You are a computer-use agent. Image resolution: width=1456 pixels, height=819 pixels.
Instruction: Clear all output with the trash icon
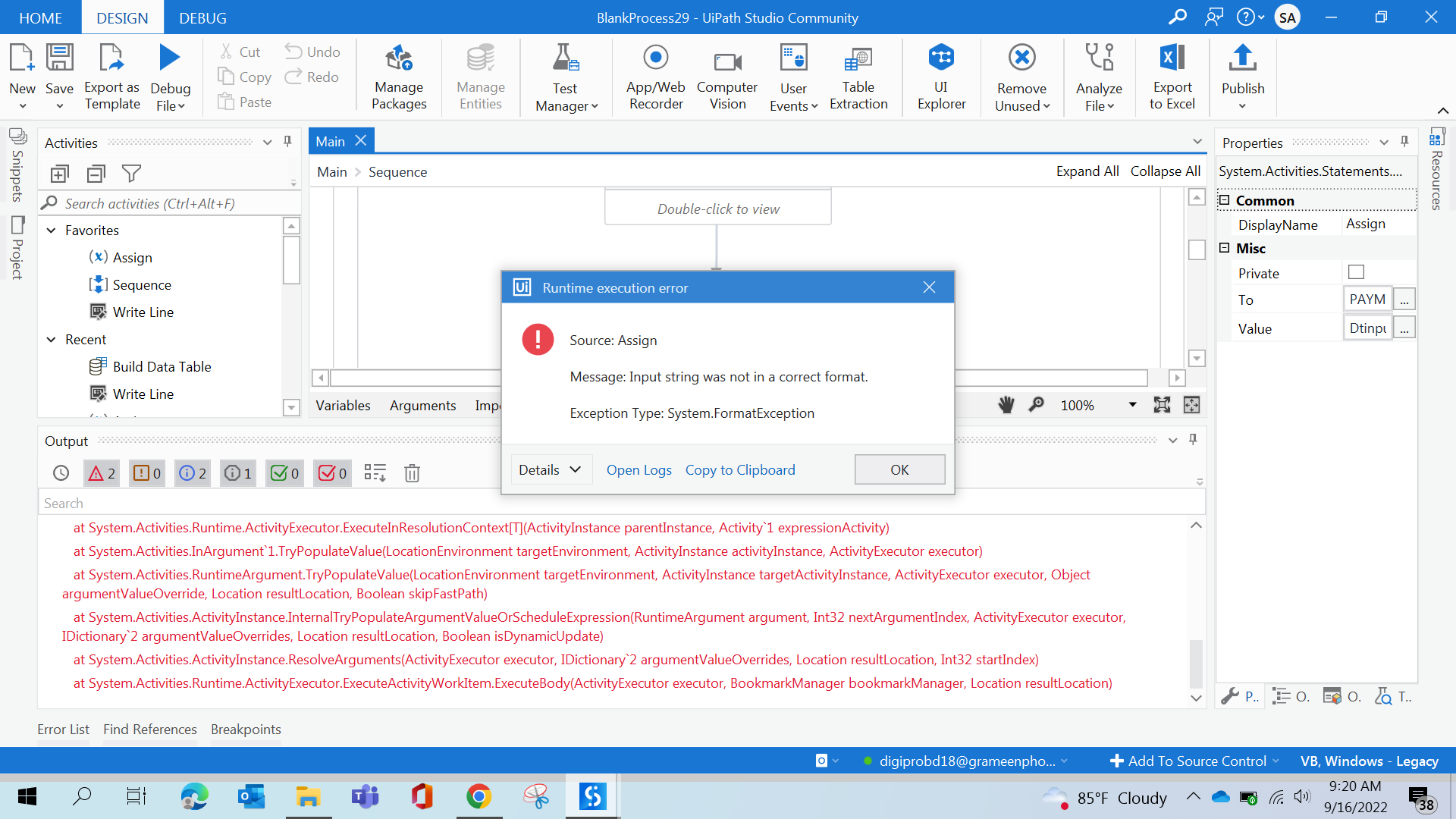pyautogui.click(x=412, y=473)
